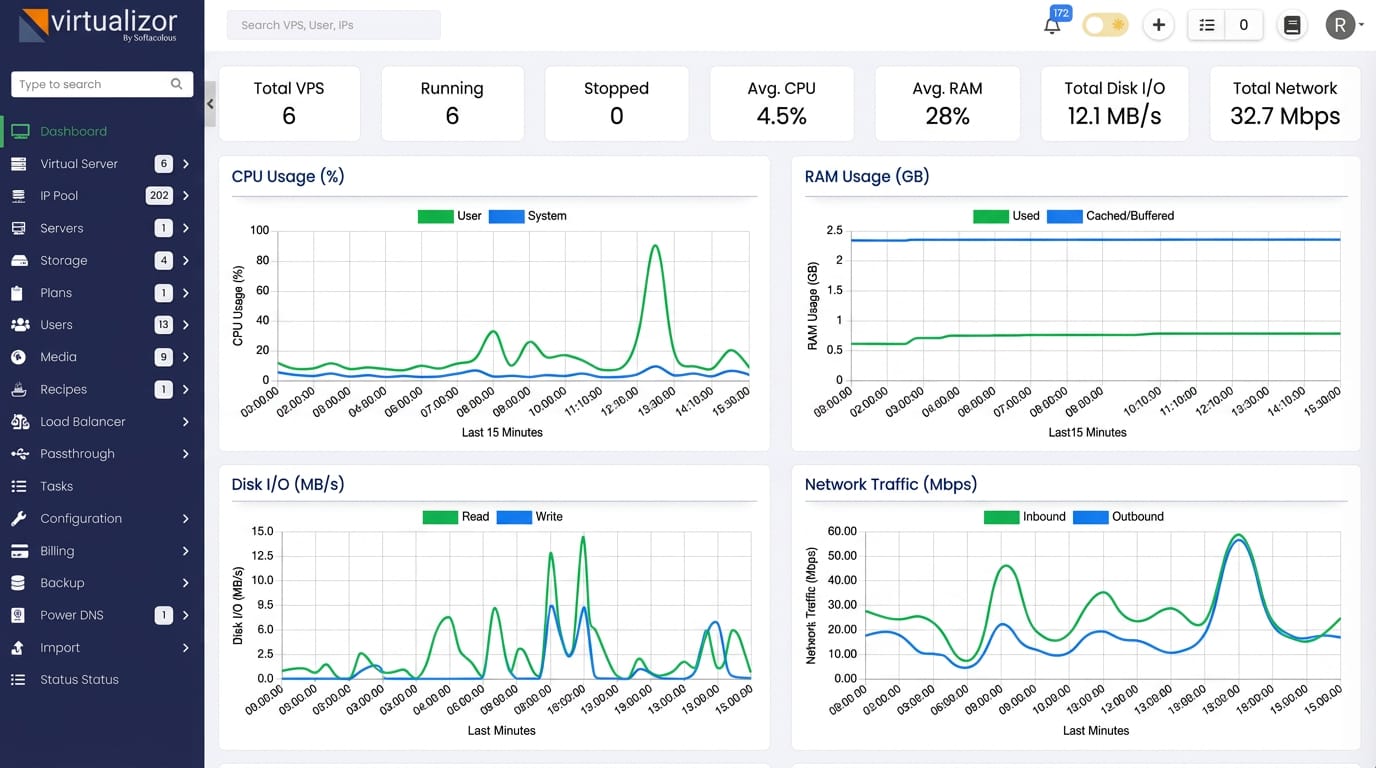Focus the Search VPS, User, IPs field

[334, 25]
